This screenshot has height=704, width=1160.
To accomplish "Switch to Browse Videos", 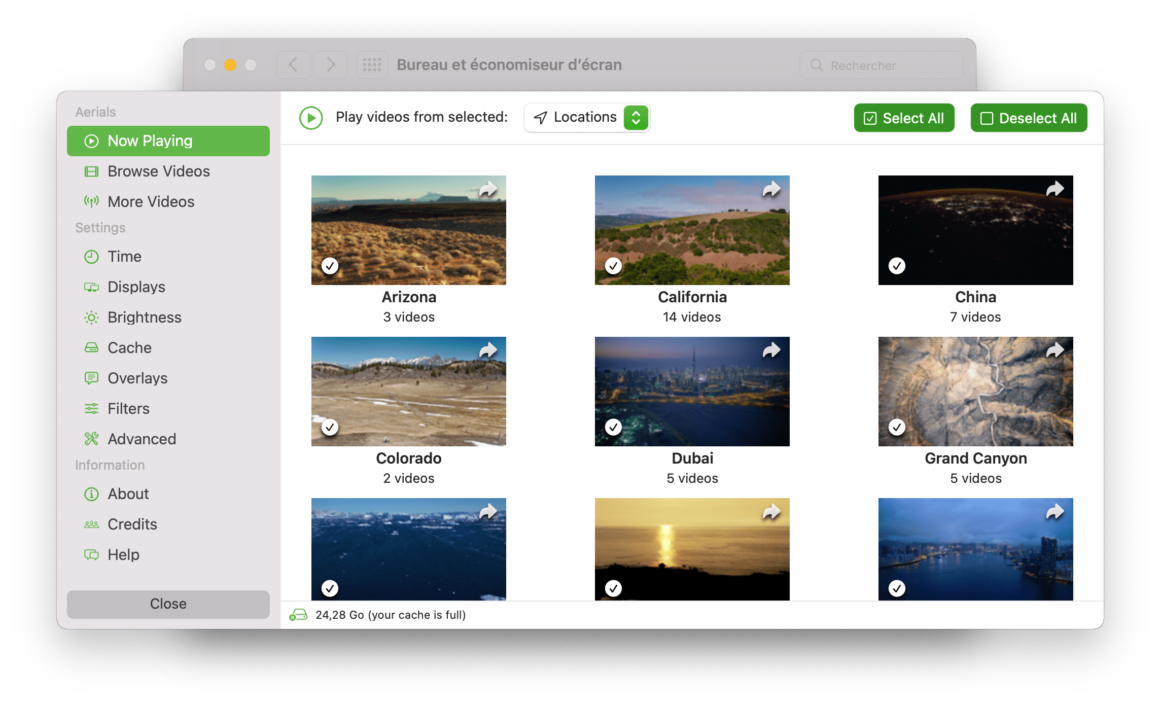I will (x=156, y=171).
